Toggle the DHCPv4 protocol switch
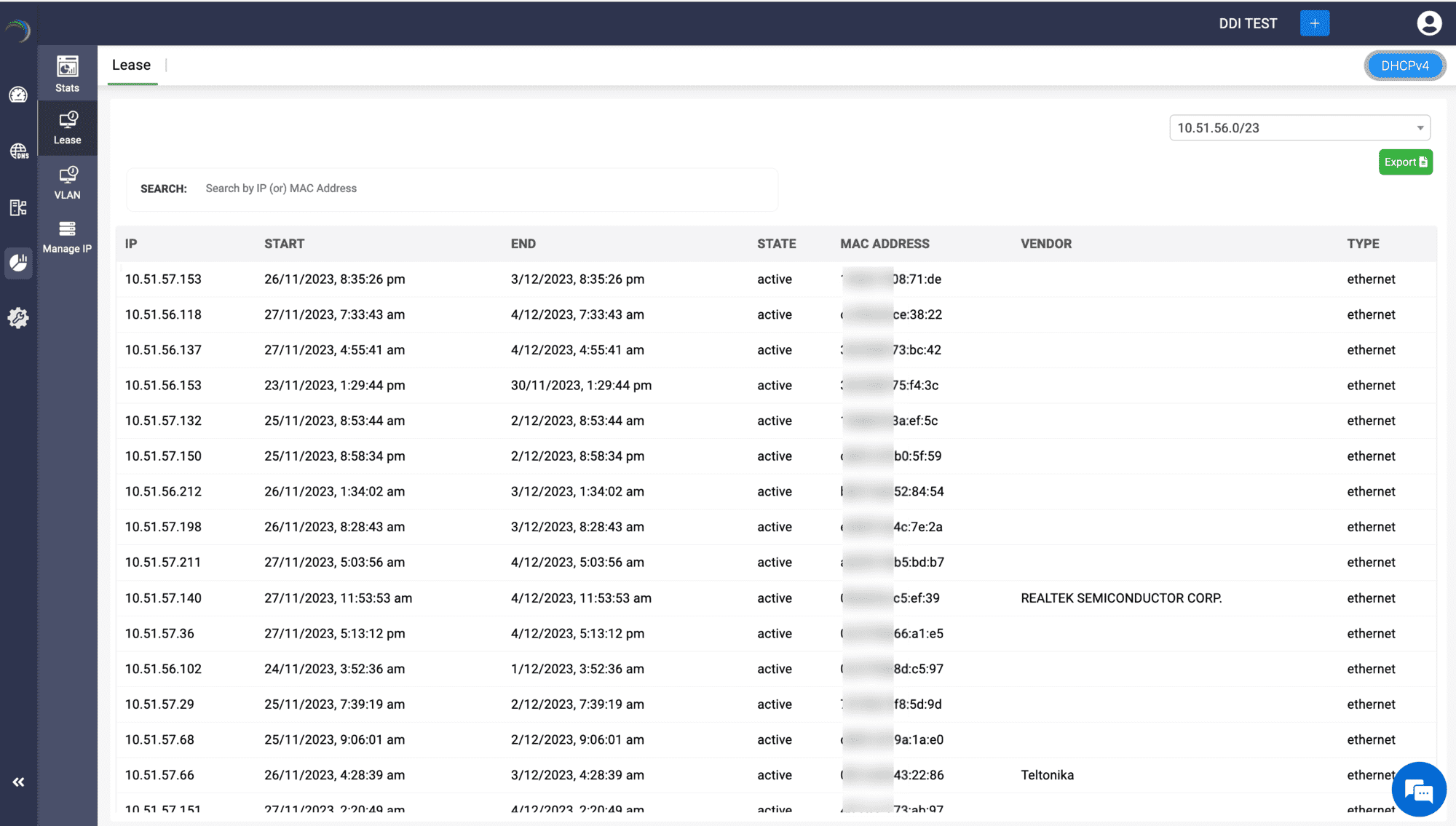Image resolution: width=1456 pixels, height=826 pixels. [1404, 65]
